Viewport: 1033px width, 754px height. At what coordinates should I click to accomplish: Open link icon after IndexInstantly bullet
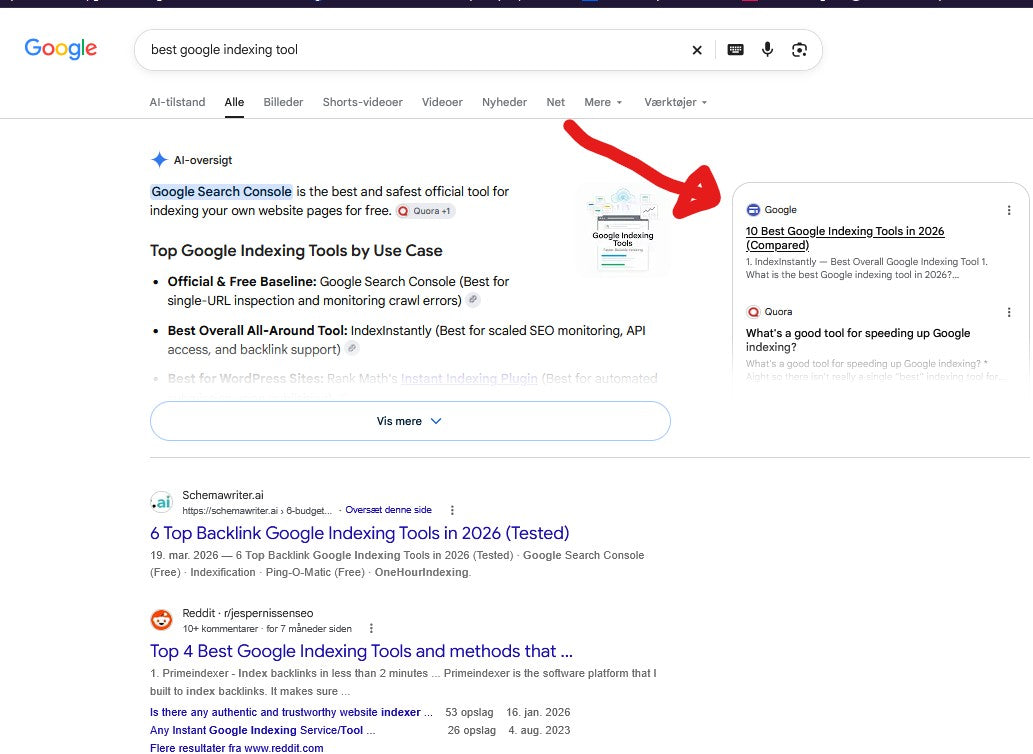click(352, 348)
